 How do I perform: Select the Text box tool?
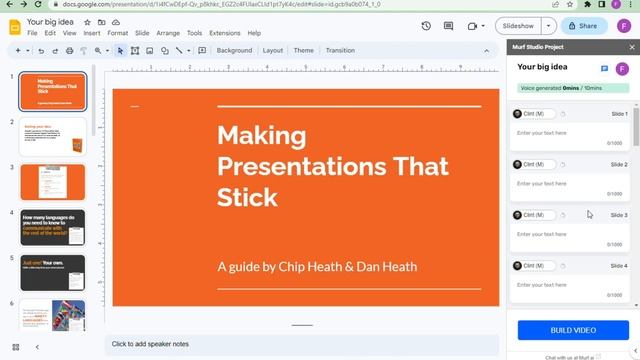click(x=135, y=51)
